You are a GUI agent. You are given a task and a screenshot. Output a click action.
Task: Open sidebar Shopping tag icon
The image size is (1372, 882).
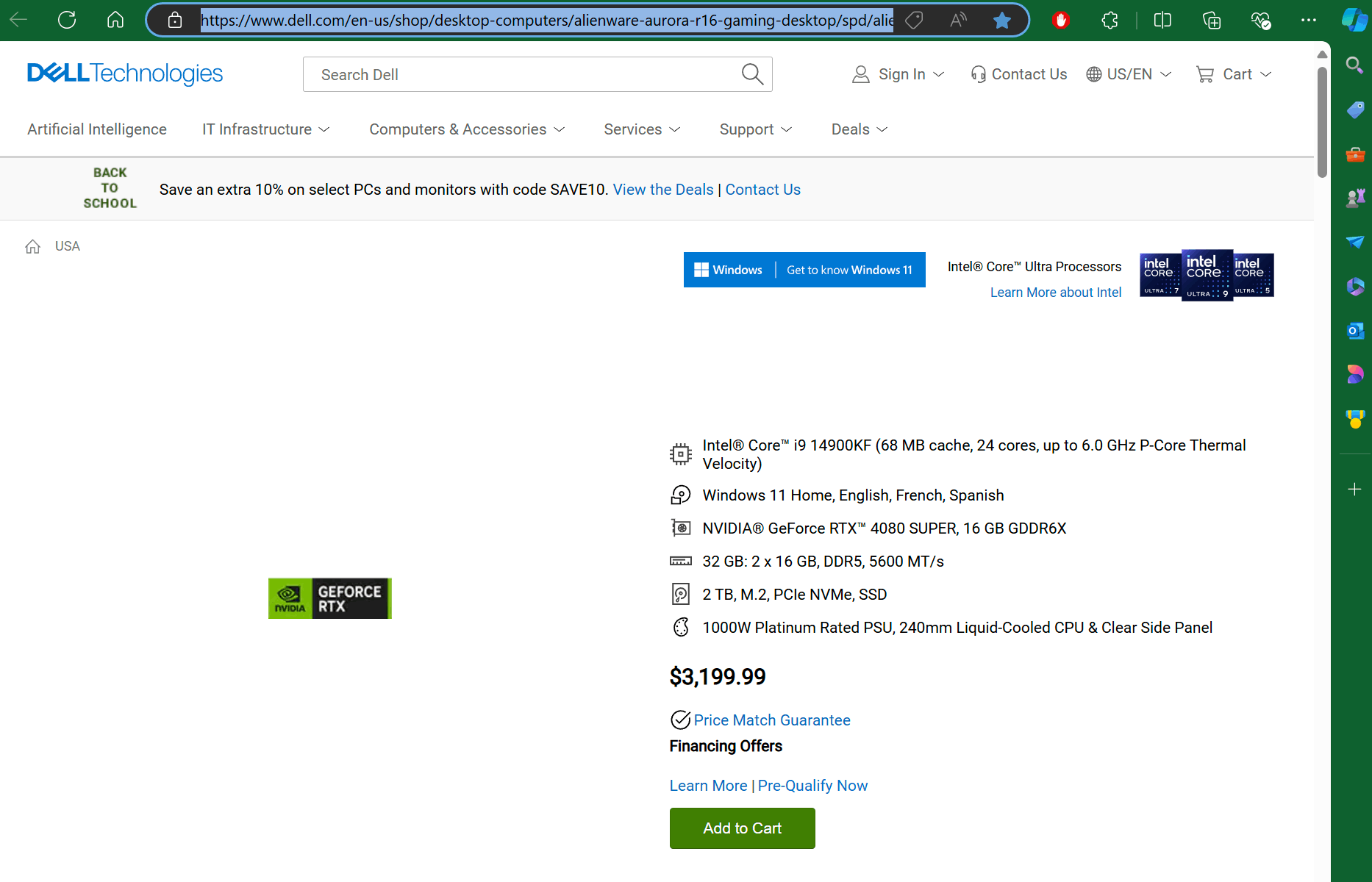pos(1355,110)
